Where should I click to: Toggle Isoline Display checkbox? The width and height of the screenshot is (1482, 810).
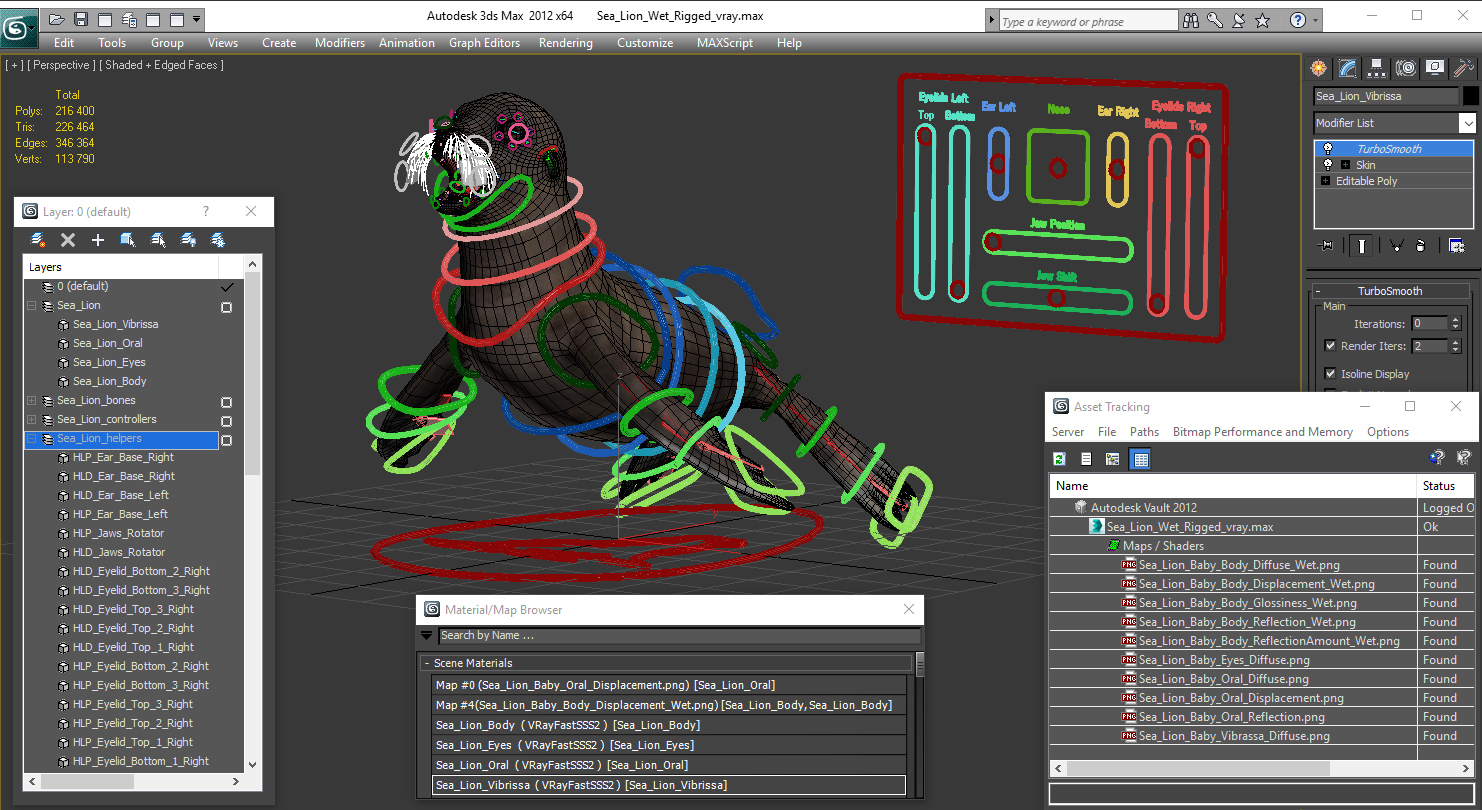[x=1330, y=374]
